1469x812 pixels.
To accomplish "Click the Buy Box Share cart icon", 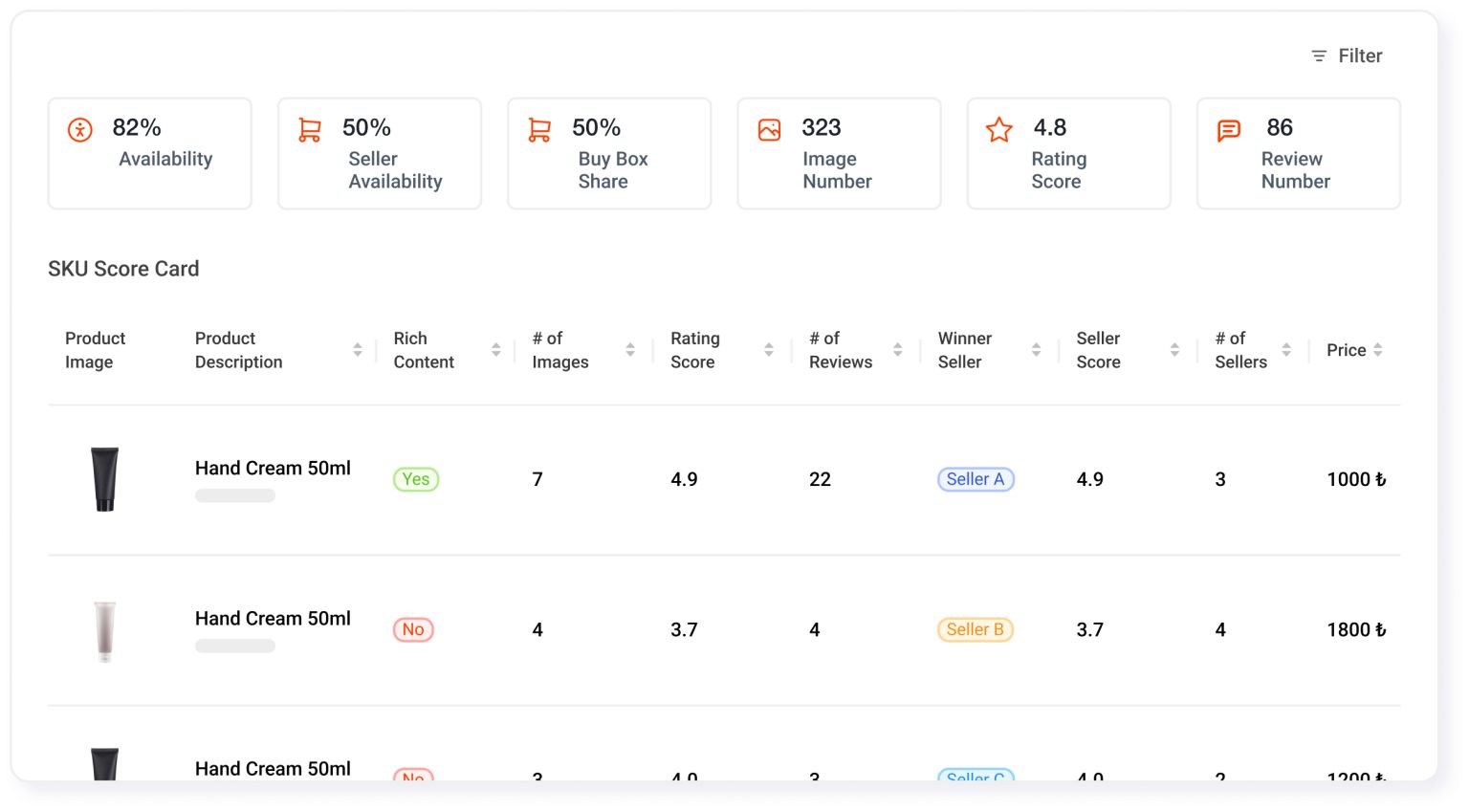I will point(539,129).
